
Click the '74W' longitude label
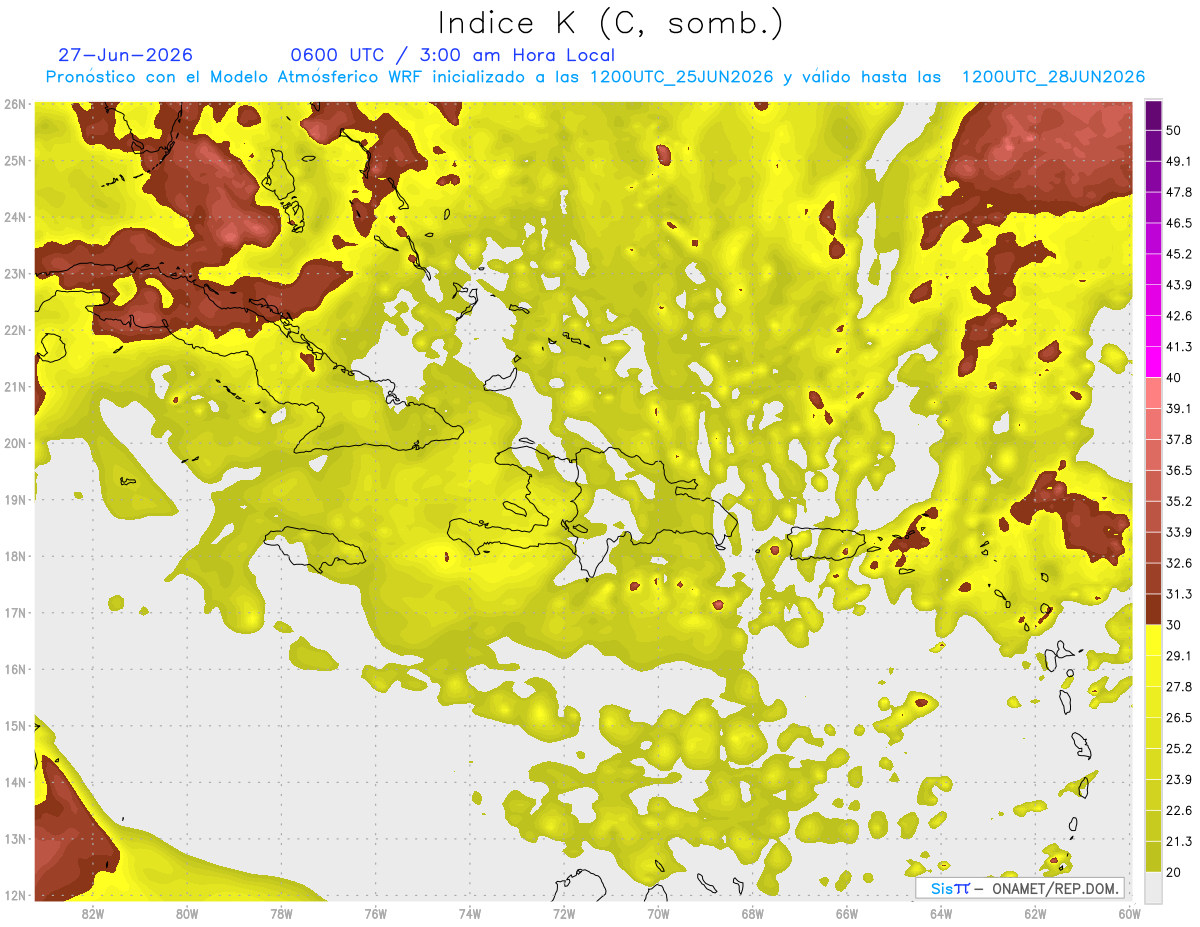tap(470, 913)
